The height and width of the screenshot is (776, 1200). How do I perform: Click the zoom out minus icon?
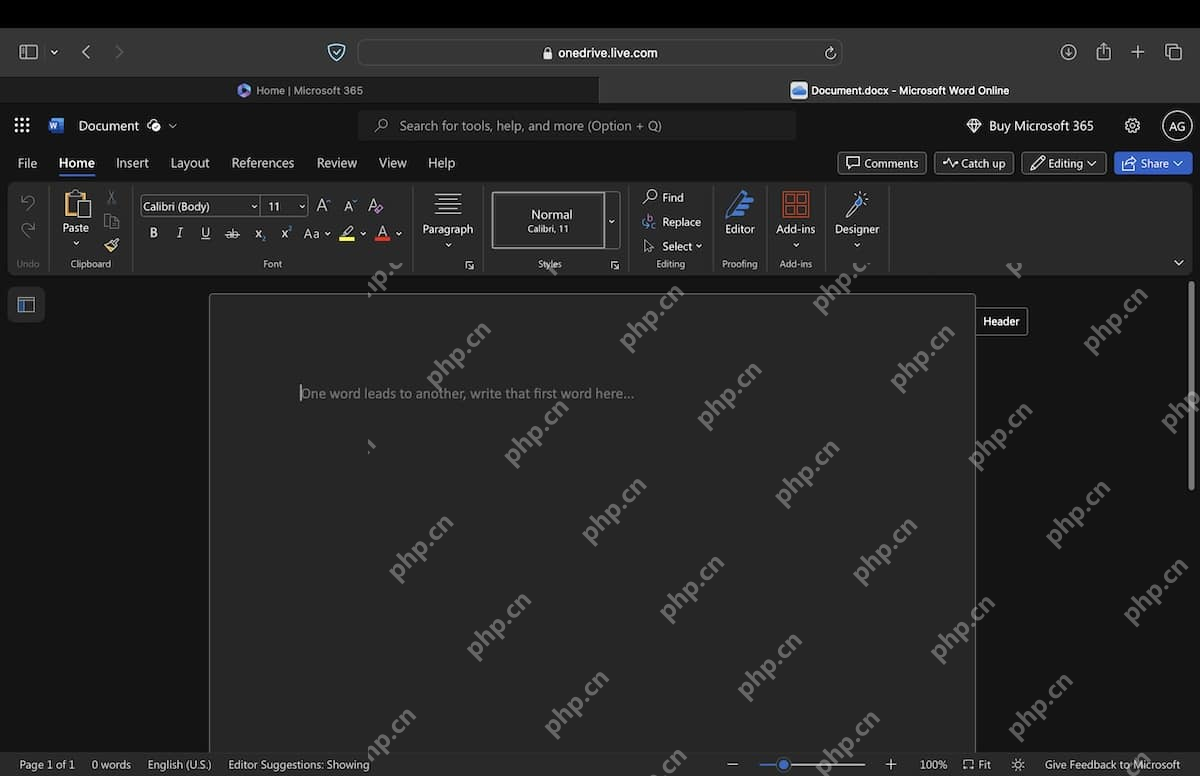(x=733, y=764)
